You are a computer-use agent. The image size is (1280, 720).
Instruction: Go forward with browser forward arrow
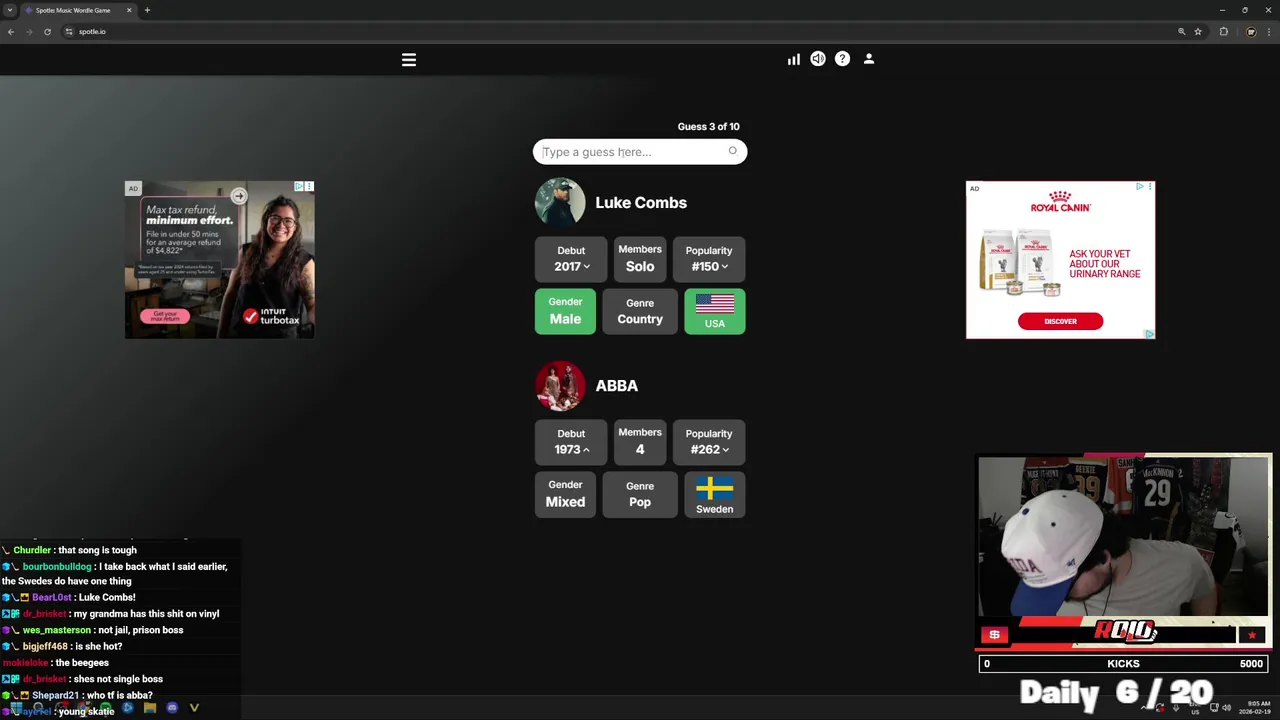29,32
